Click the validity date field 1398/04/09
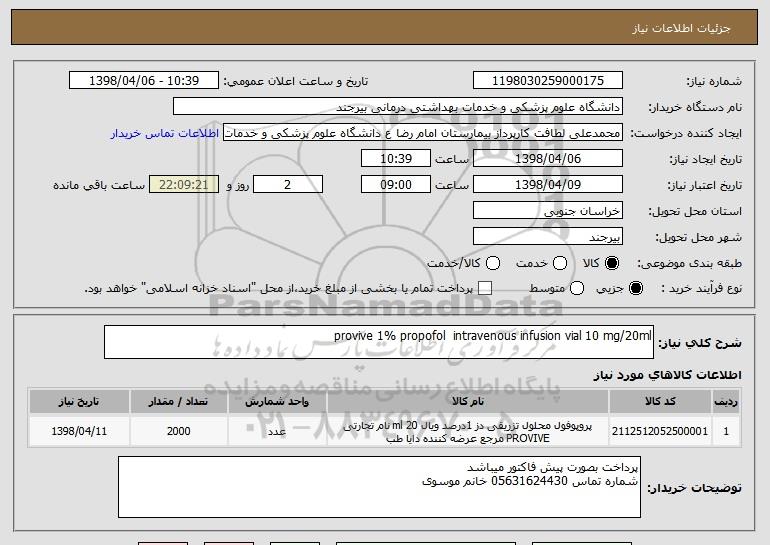 pos(548,185)
